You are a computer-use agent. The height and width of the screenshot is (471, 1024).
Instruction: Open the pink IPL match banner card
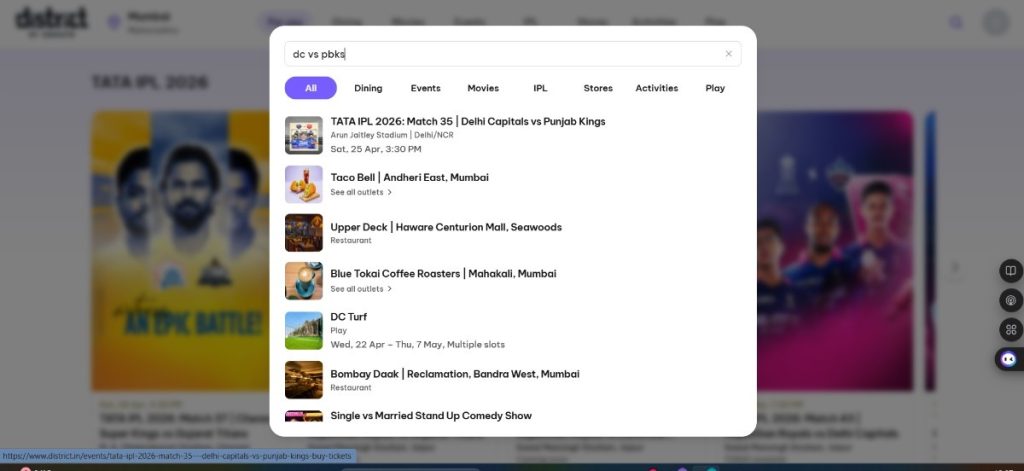point(835,251)
